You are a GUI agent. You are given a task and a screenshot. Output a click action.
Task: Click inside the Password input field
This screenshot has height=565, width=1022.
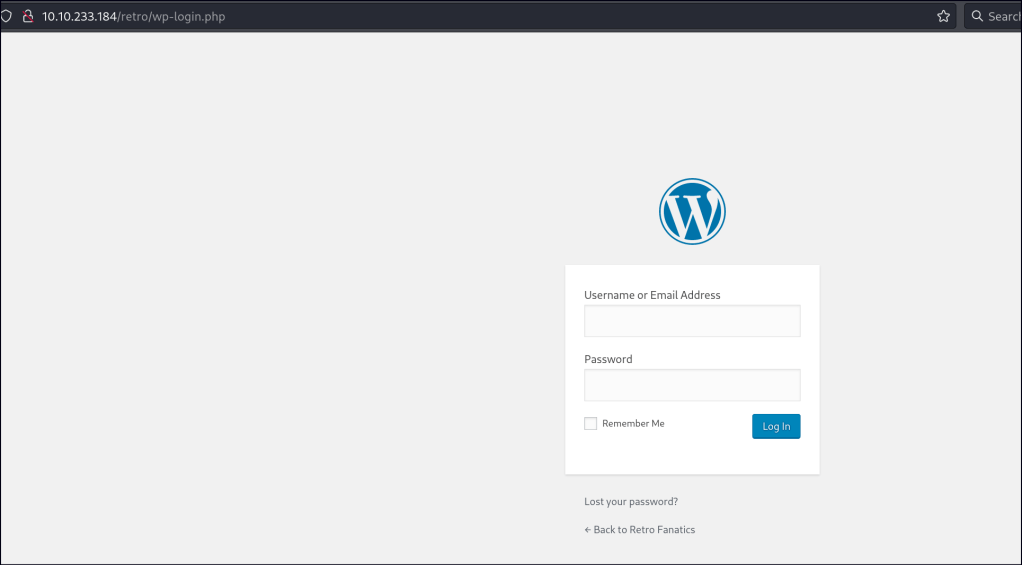(x=692, y=385)
